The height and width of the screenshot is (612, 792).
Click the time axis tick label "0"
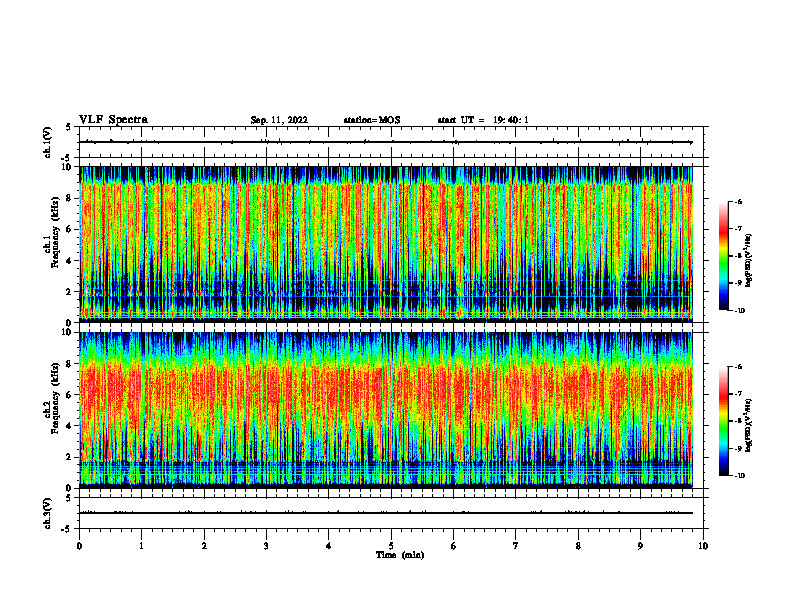coord(79,546)
